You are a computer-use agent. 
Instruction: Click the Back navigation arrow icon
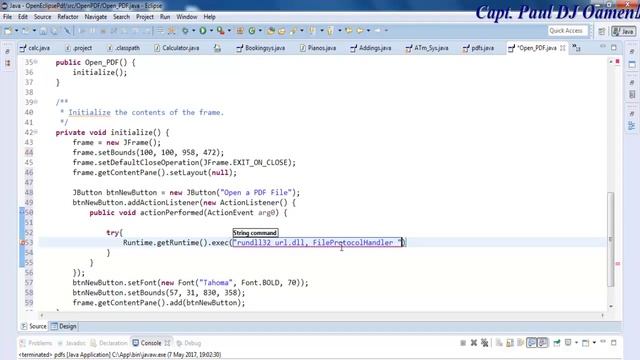click(360, 31)
